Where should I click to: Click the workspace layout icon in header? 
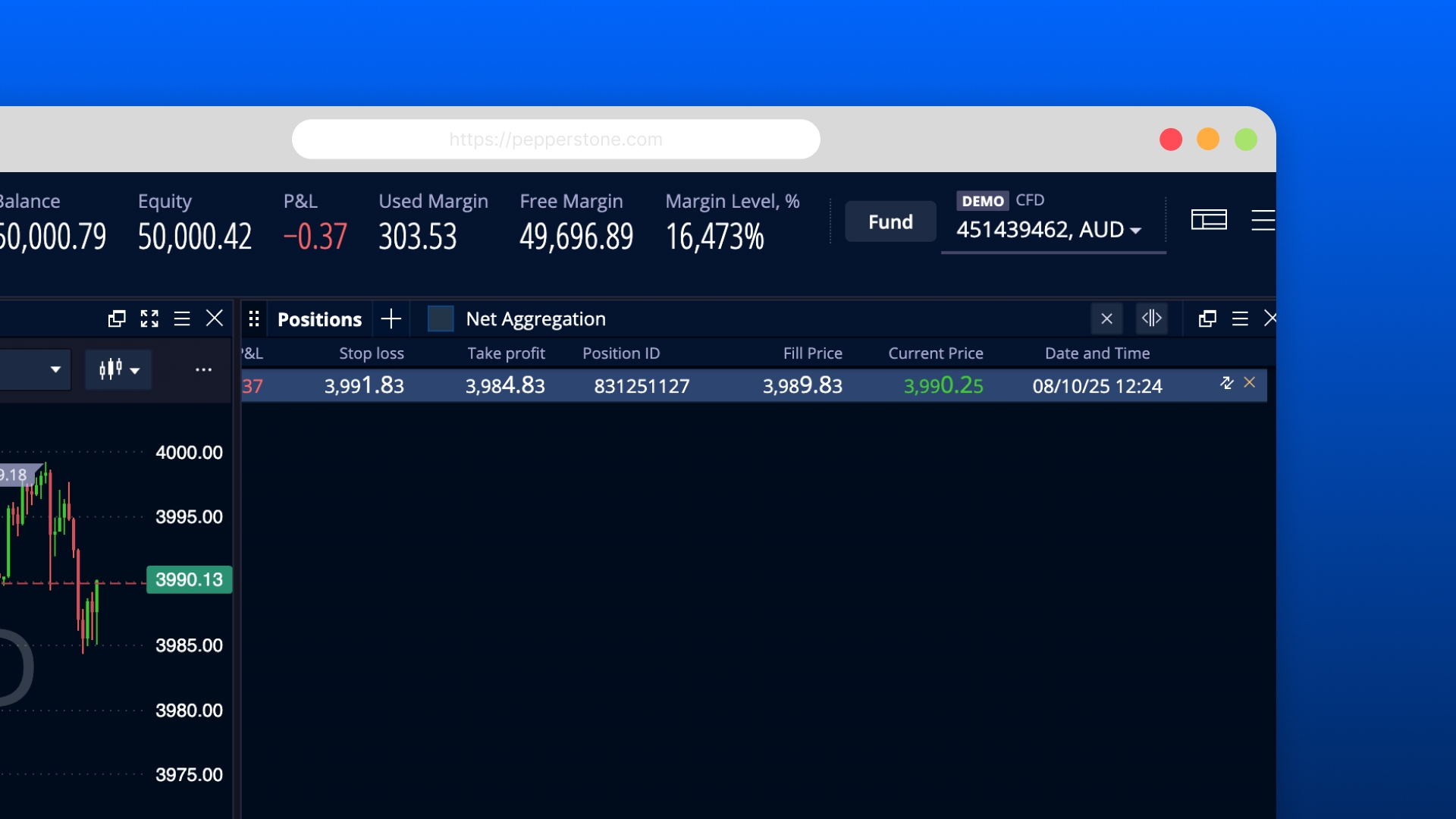[1209, 220]
